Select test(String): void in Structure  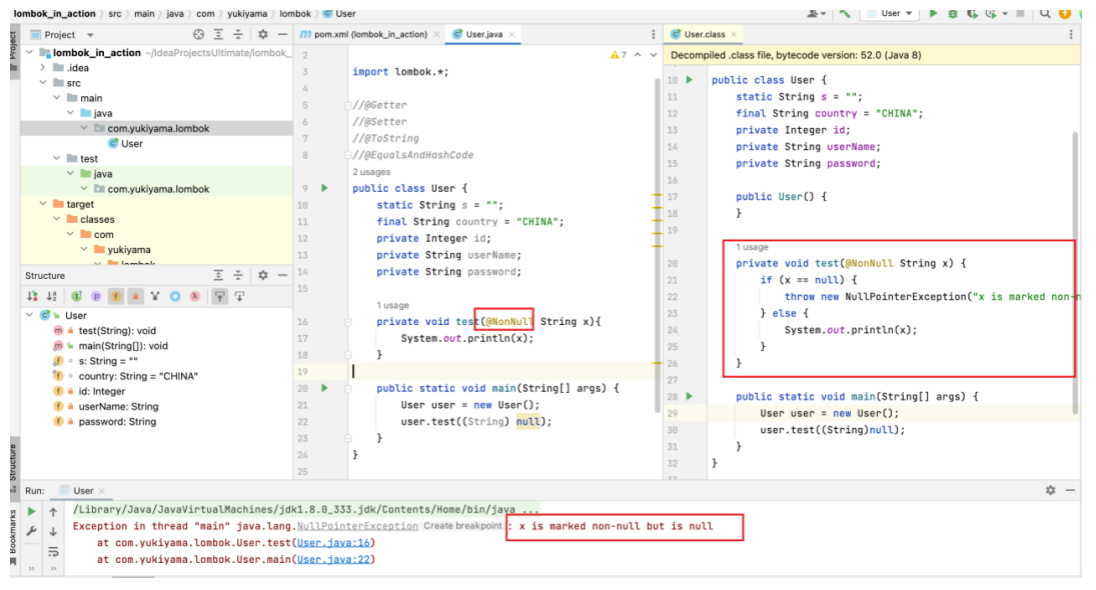117,331
